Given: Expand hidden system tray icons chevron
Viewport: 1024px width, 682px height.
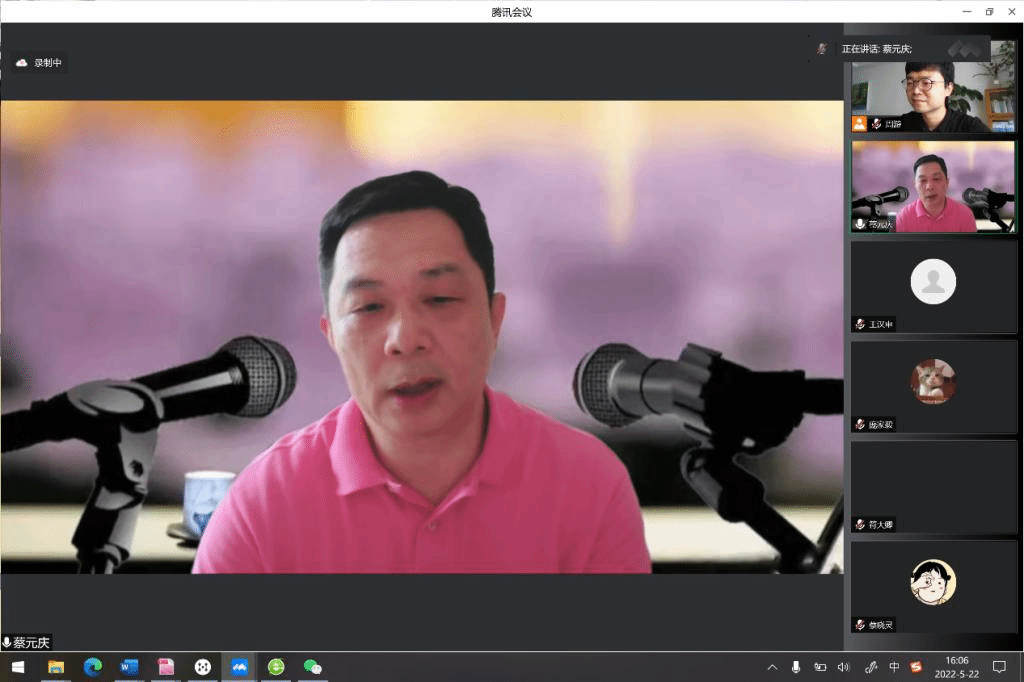Looking at the screenshot, I should pyautogui.click(x=771, y=667).
